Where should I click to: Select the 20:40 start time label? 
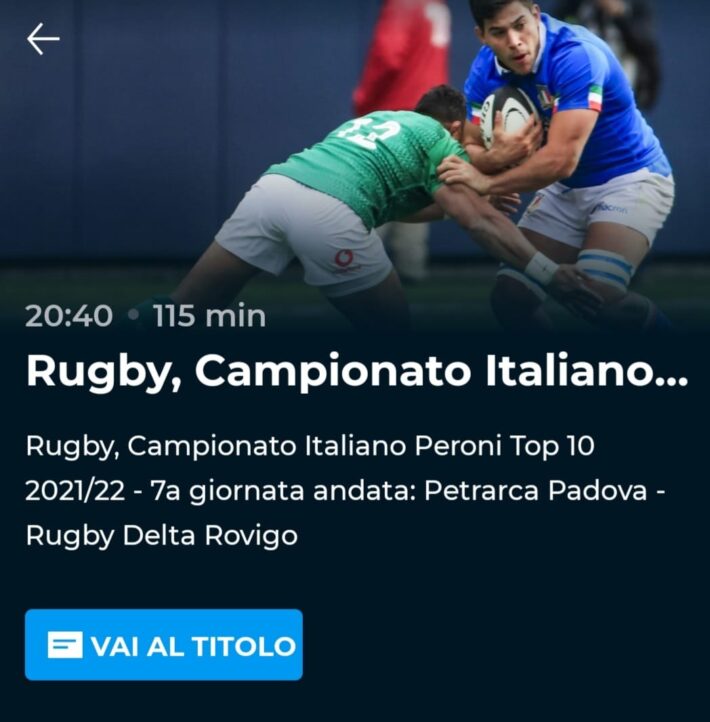[x=69, y=316]
